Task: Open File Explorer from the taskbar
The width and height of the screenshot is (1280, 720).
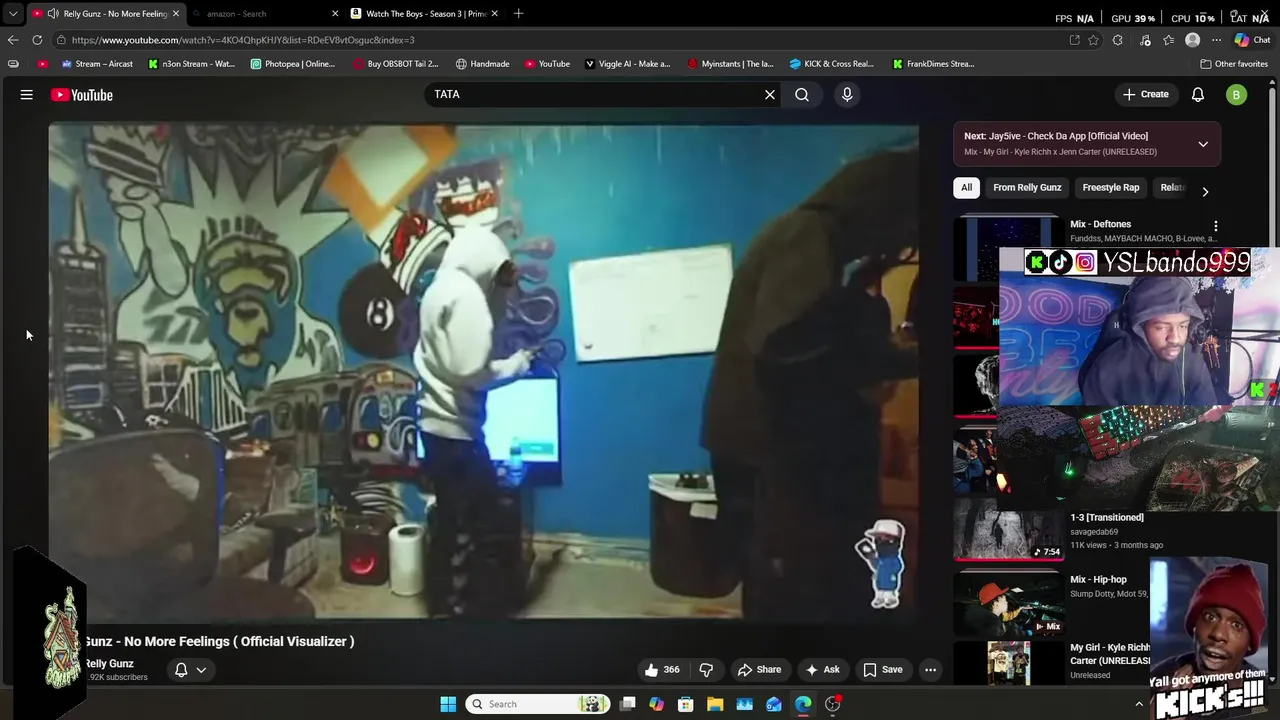Action: [715, 704]
